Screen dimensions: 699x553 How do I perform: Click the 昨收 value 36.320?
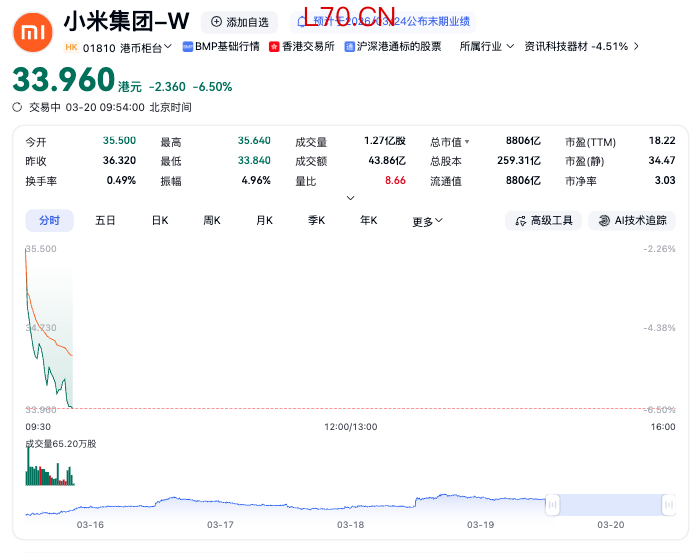pos(119,161)
